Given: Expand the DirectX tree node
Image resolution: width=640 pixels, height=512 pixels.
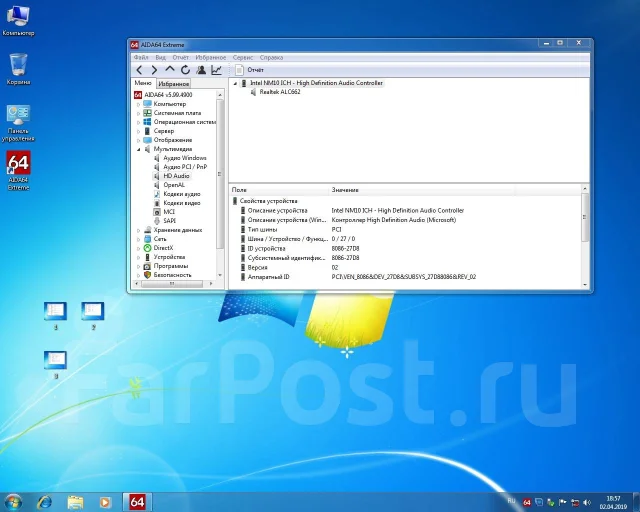Looking at the screenshot, I should 138,248.
